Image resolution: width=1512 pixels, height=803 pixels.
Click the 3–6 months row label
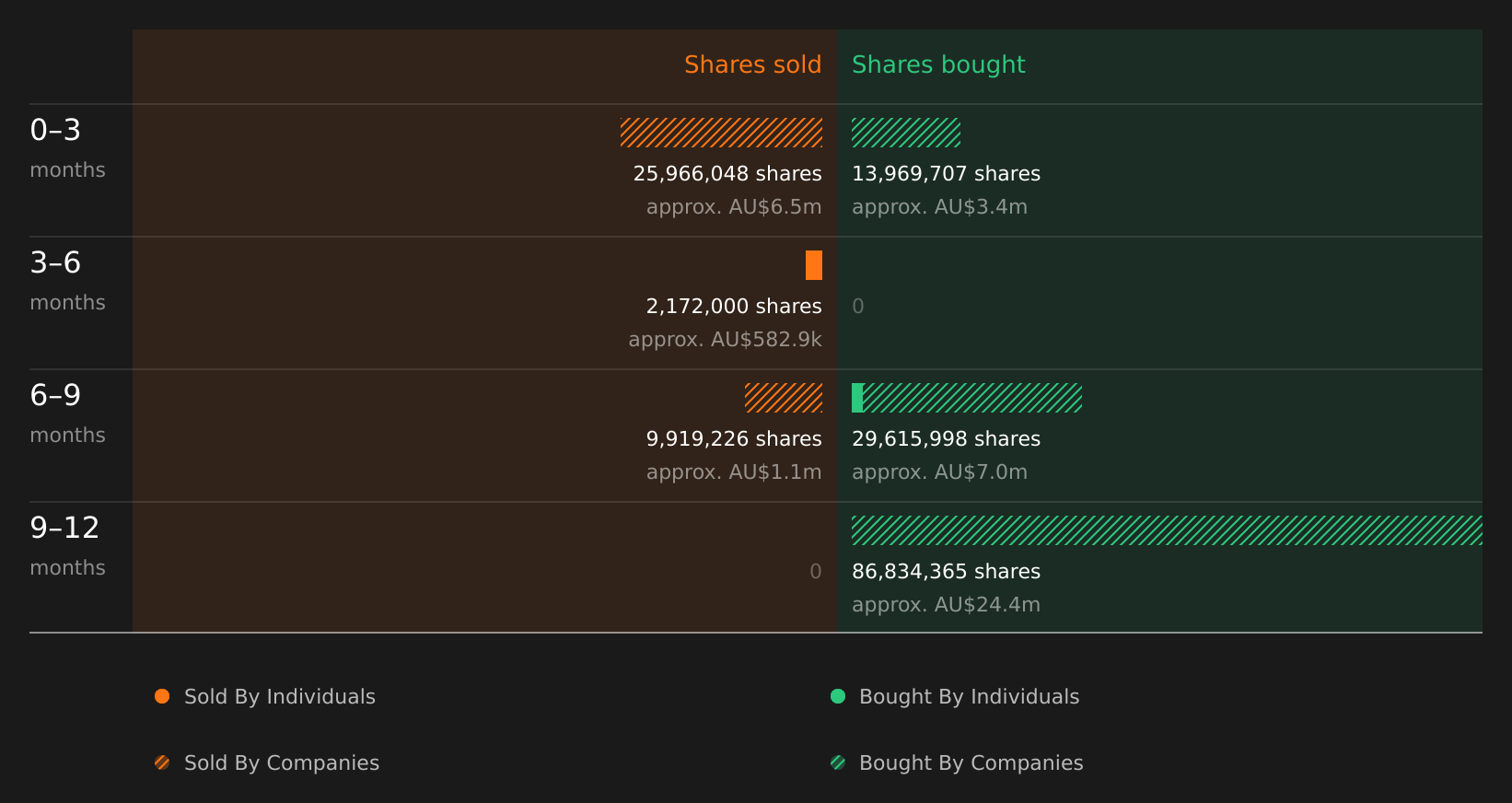(67, 281)
